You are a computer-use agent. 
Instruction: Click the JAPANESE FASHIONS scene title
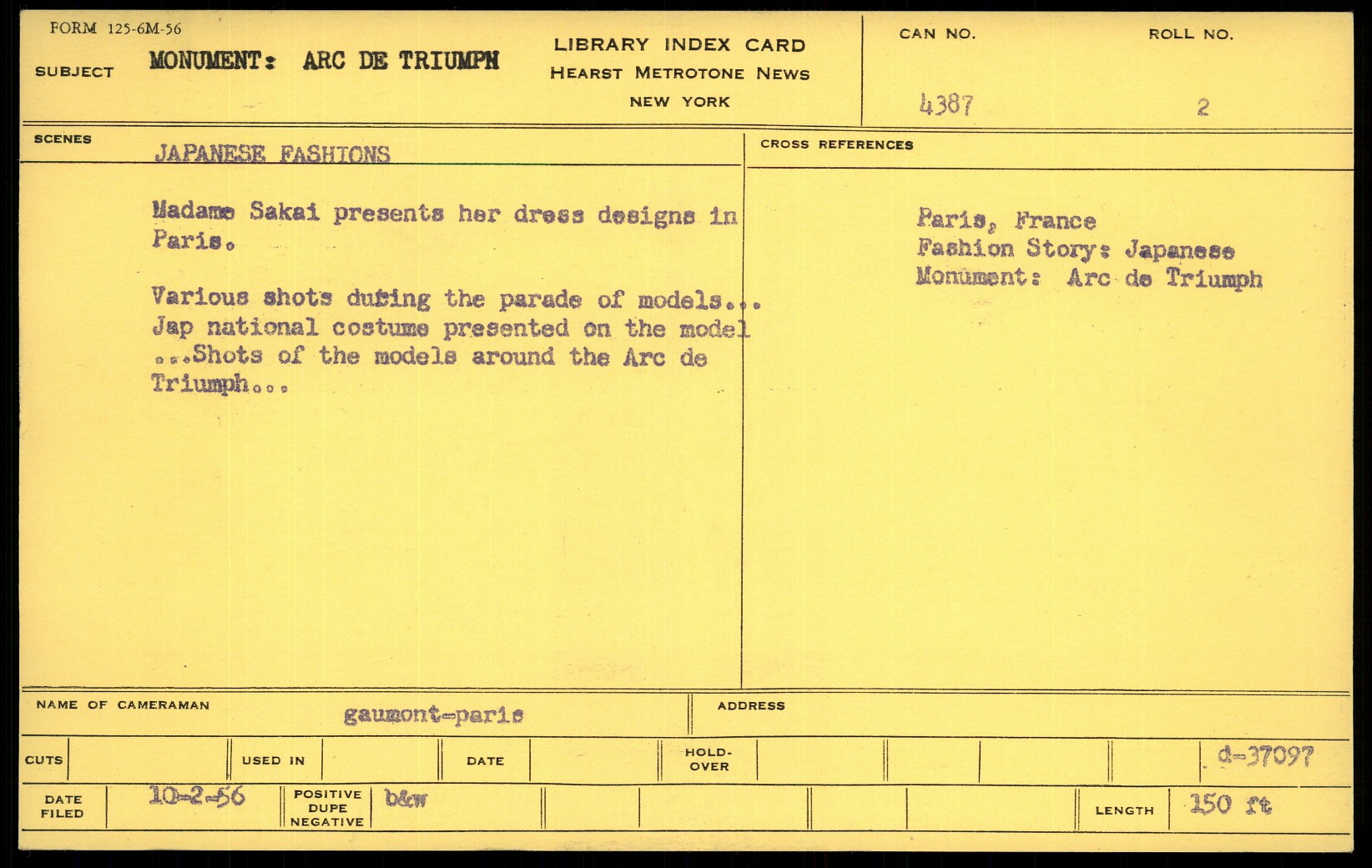pyautogui.click(x=272, y=154)
